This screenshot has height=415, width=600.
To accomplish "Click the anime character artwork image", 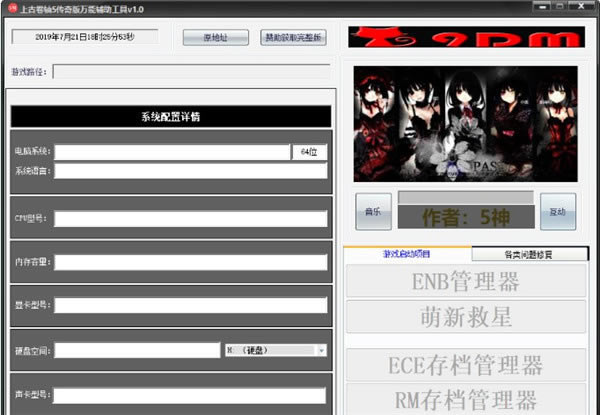I will tap(466, 124).
